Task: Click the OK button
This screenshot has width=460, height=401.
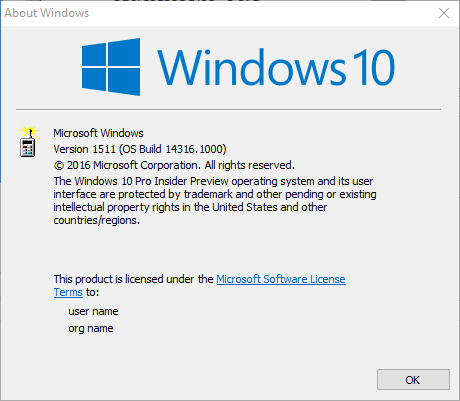Action: point(413,379)
